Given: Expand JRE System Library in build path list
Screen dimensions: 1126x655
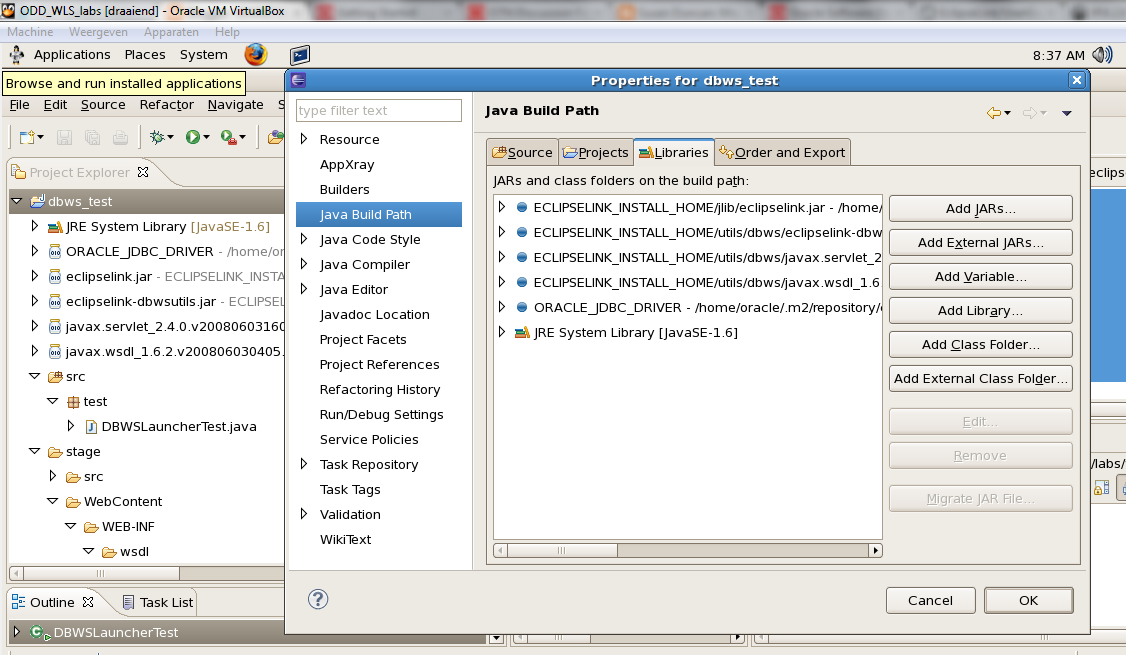Looking at the screenshot, I should point(502,332).
